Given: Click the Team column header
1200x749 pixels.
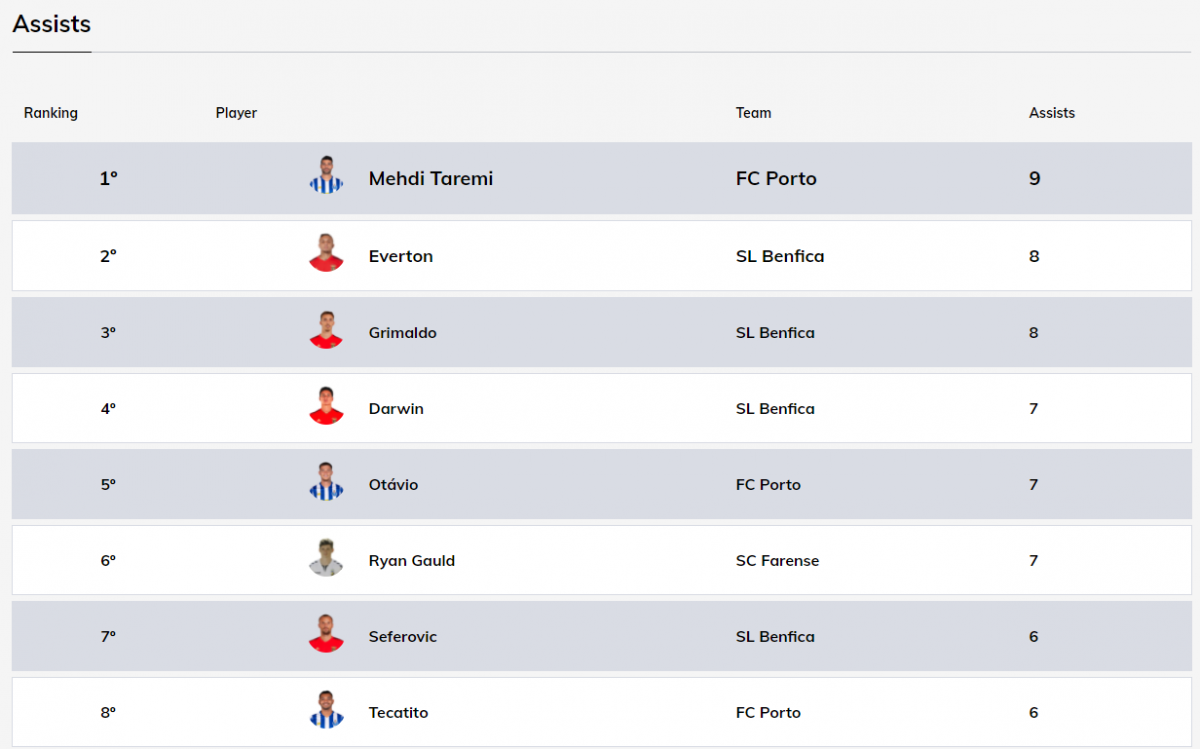Looking at the screenshot, I should pyautogui.click(x=753, y=113).
